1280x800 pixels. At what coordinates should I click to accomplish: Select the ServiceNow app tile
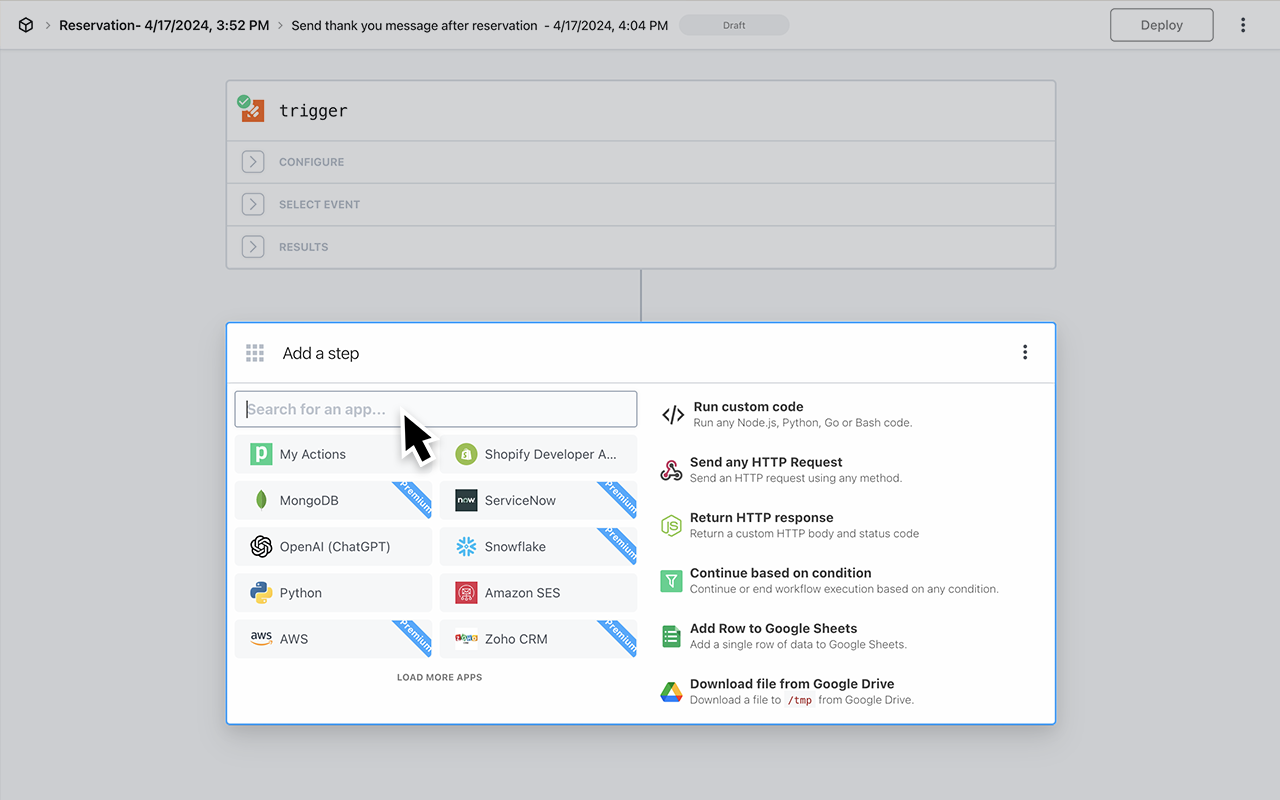coord(538,500)
